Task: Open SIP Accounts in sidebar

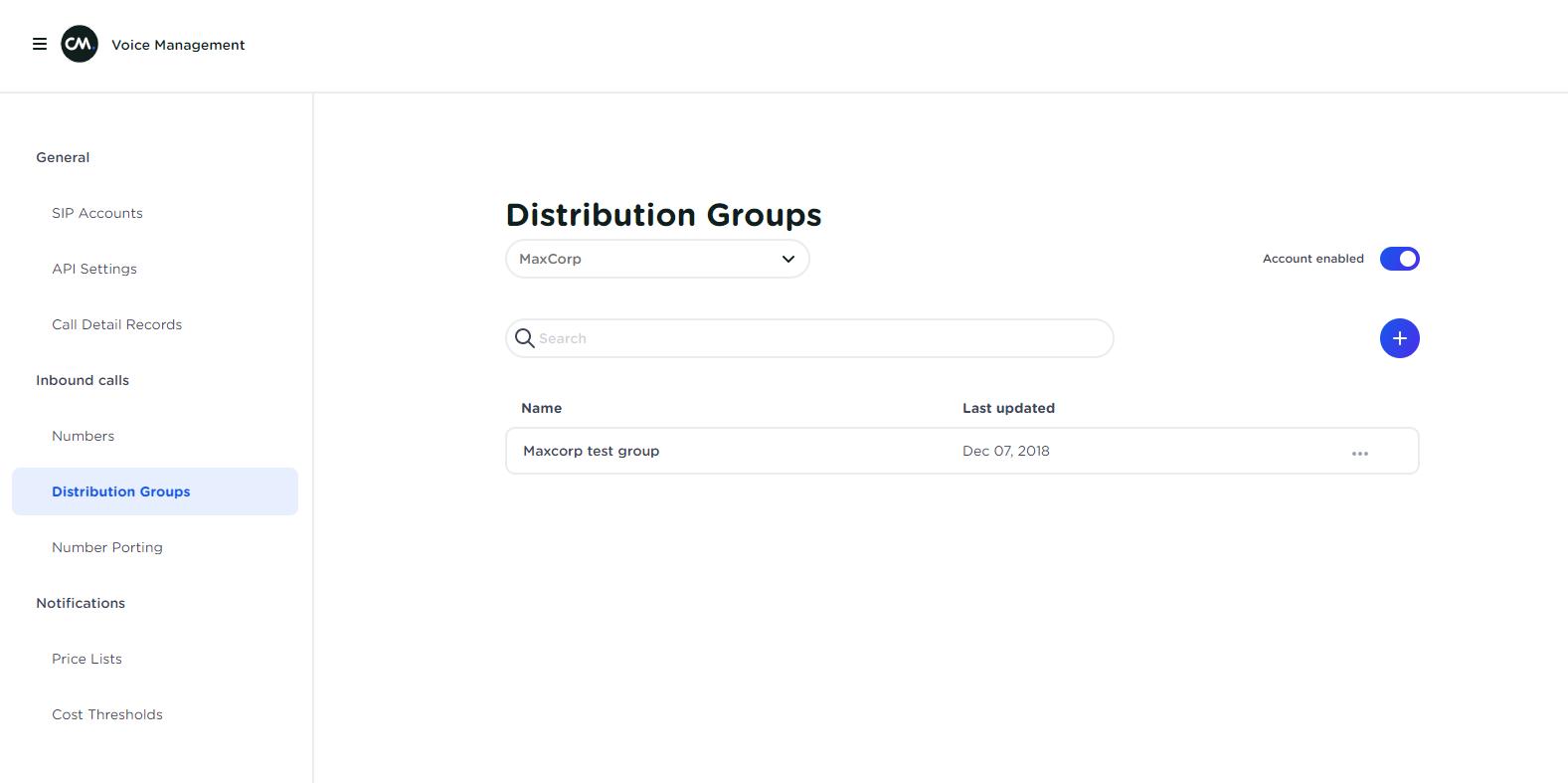Action: pos(97,213)
